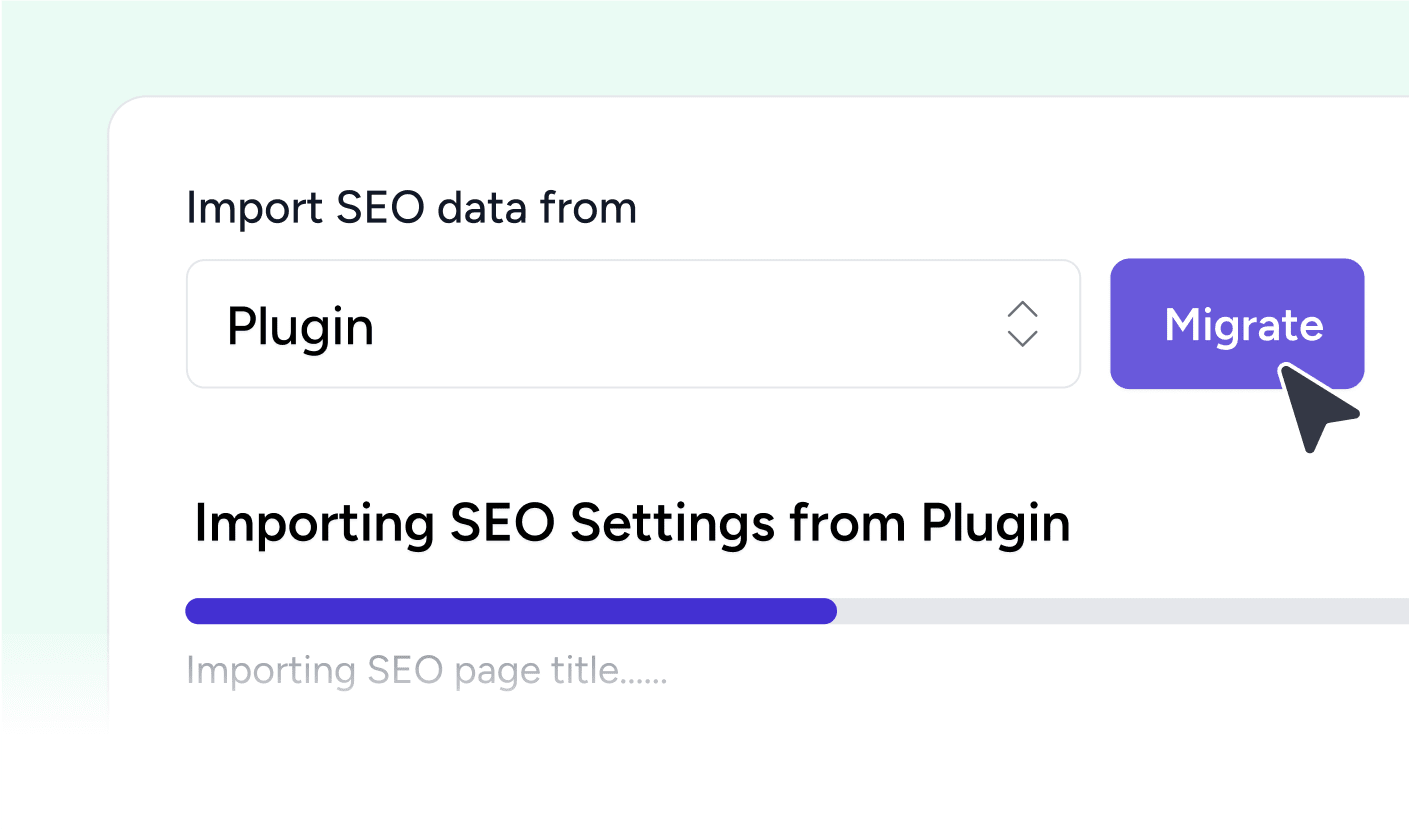Select the Plugin option in the selector
The image size is (1409, 829).
[301, 324]
